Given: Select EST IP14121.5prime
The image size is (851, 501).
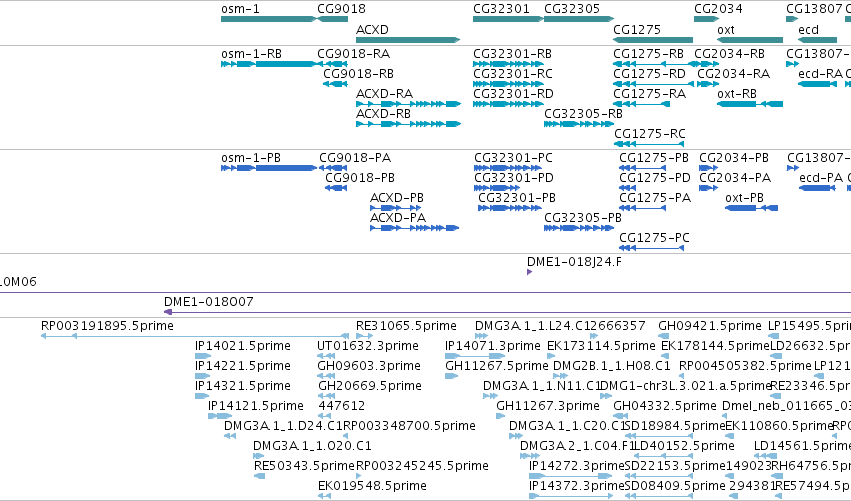Looking at the screenshot, I should tap(220, 416).
